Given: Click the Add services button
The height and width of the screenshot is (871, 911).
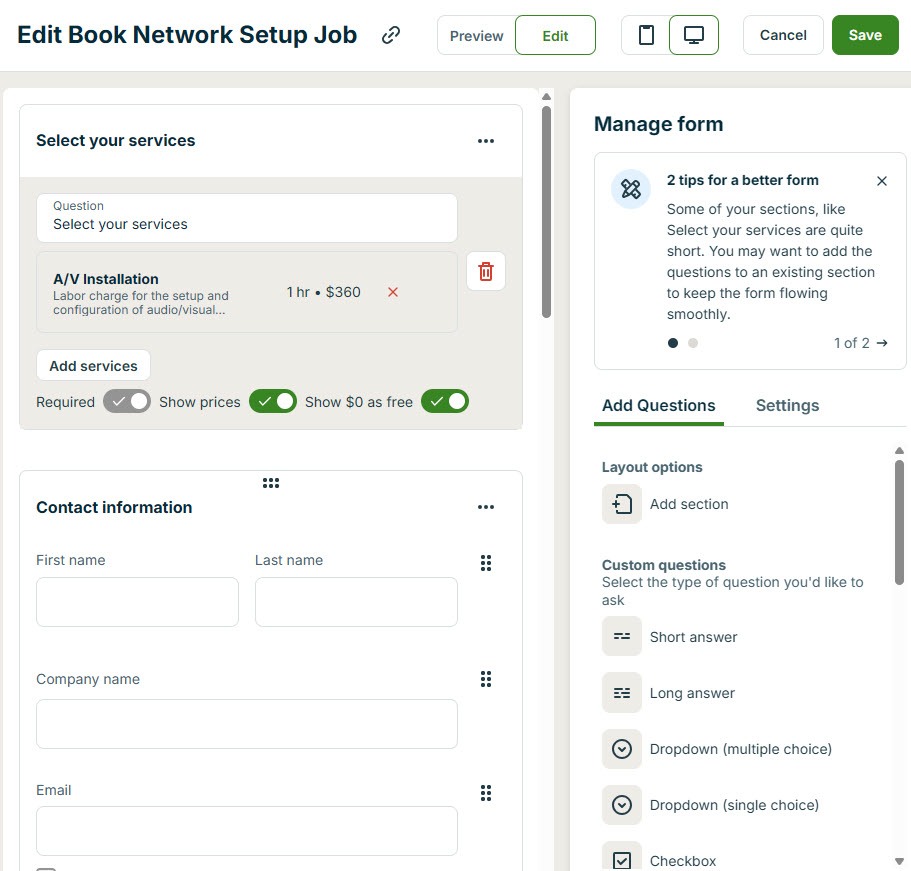Looking at the screenshot, I should pyautogui.click(x=93, y=365).
